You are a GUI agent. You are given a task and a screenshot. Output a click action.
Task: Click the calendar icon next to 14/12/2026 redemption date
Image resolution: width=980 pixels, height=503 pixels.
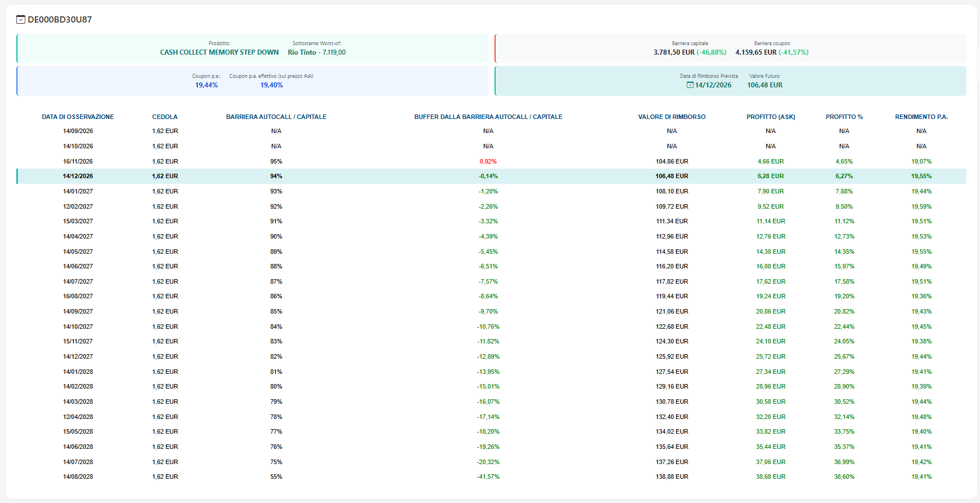click(x=690, y=85)
